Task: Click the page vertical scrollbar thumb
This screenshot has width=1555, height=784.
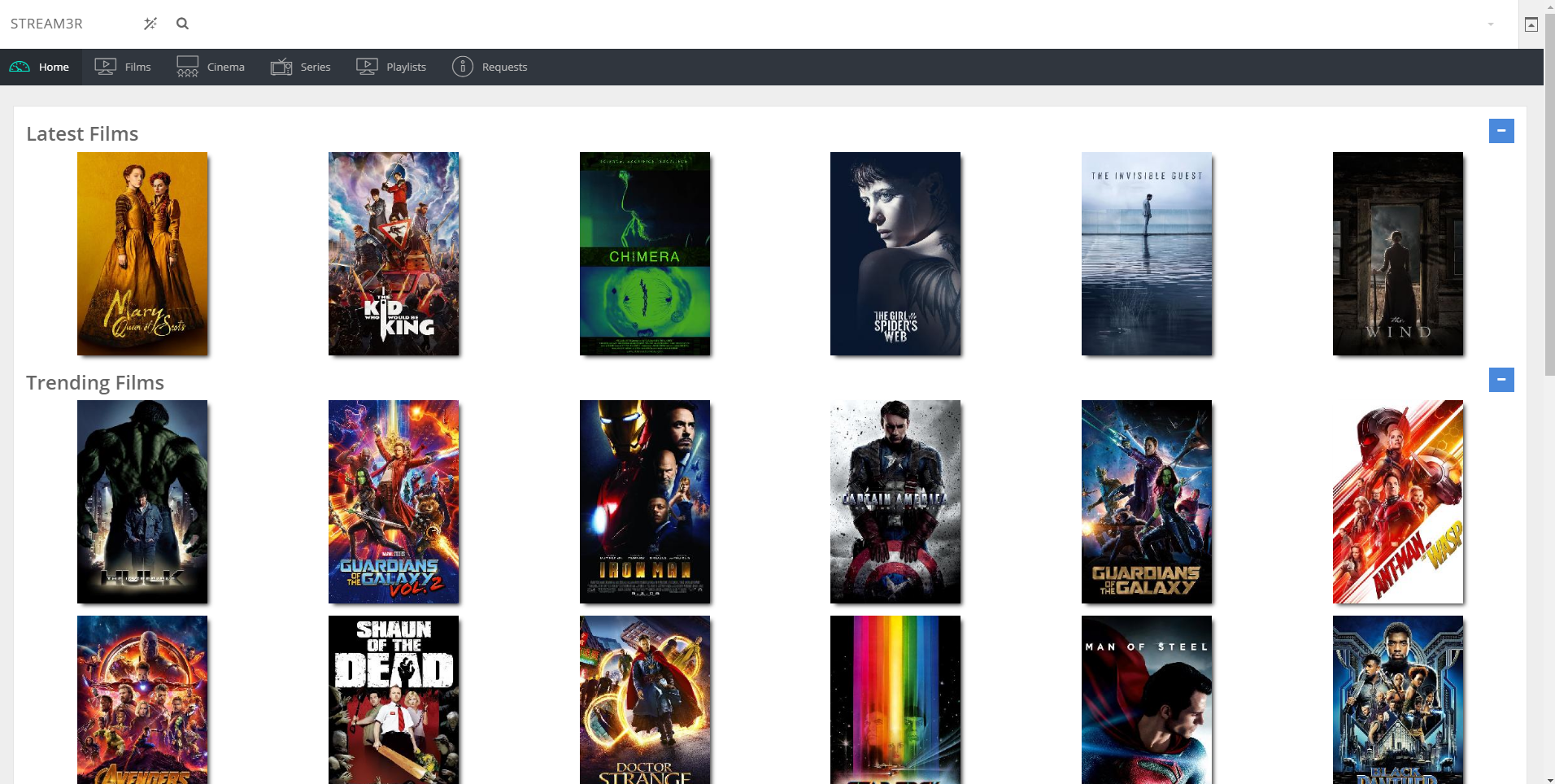Action: 1549,194
